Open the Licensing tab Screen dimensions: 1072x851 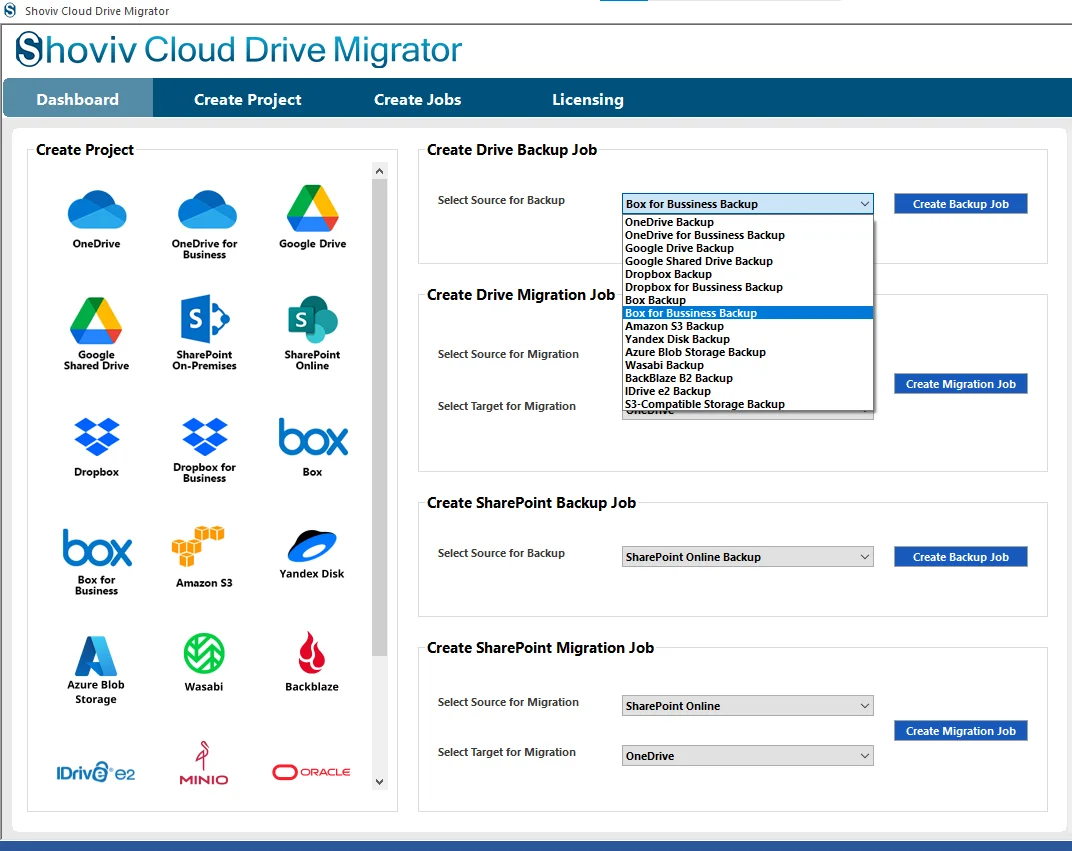pyautogui.click(x=588, y=99)
